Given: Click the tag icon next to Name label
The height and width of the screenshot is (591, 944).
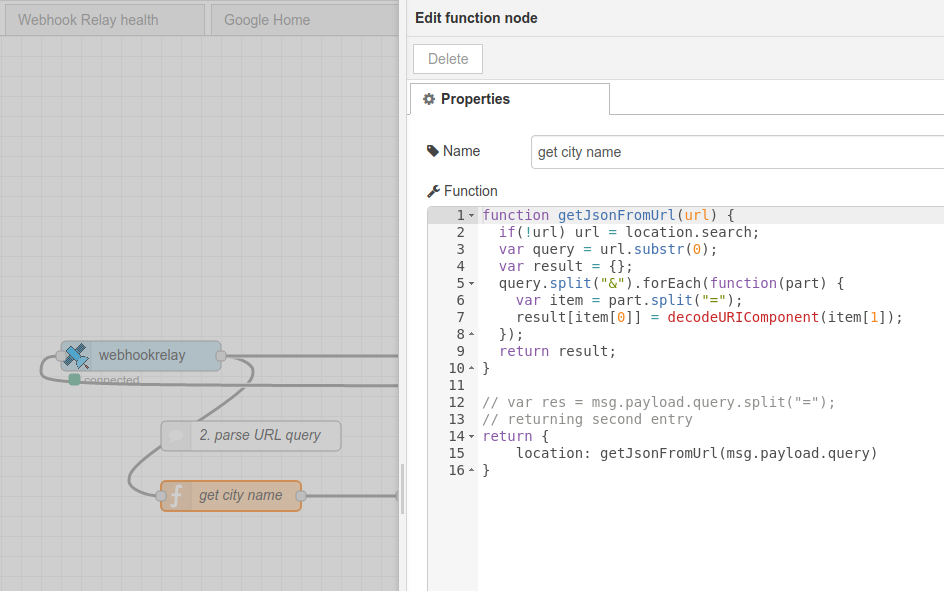Looking at the screenshot, I should [x=433, y=151].
